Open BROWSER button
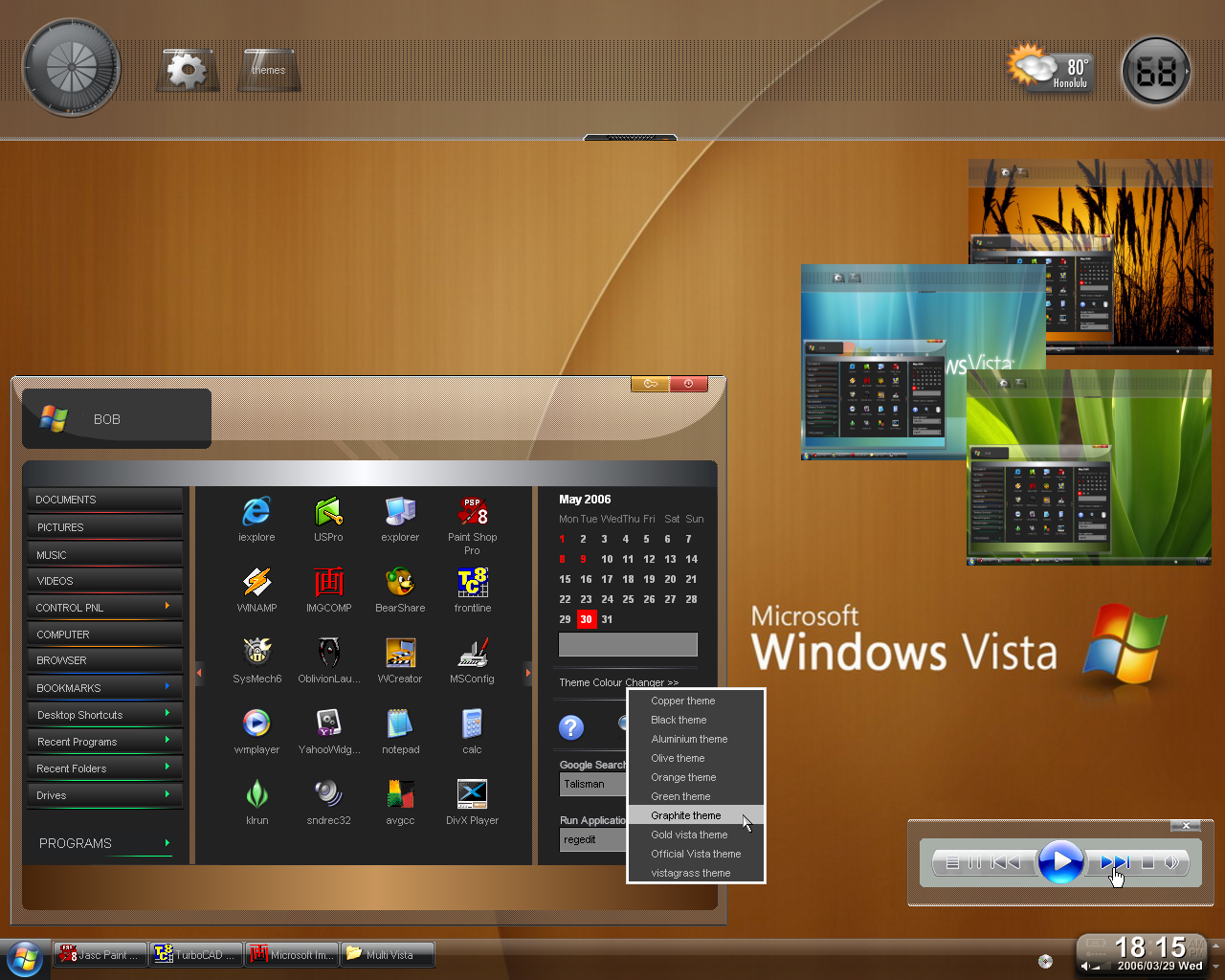The height and width of the screenshot is (980, 1225). tap(104, 660)
